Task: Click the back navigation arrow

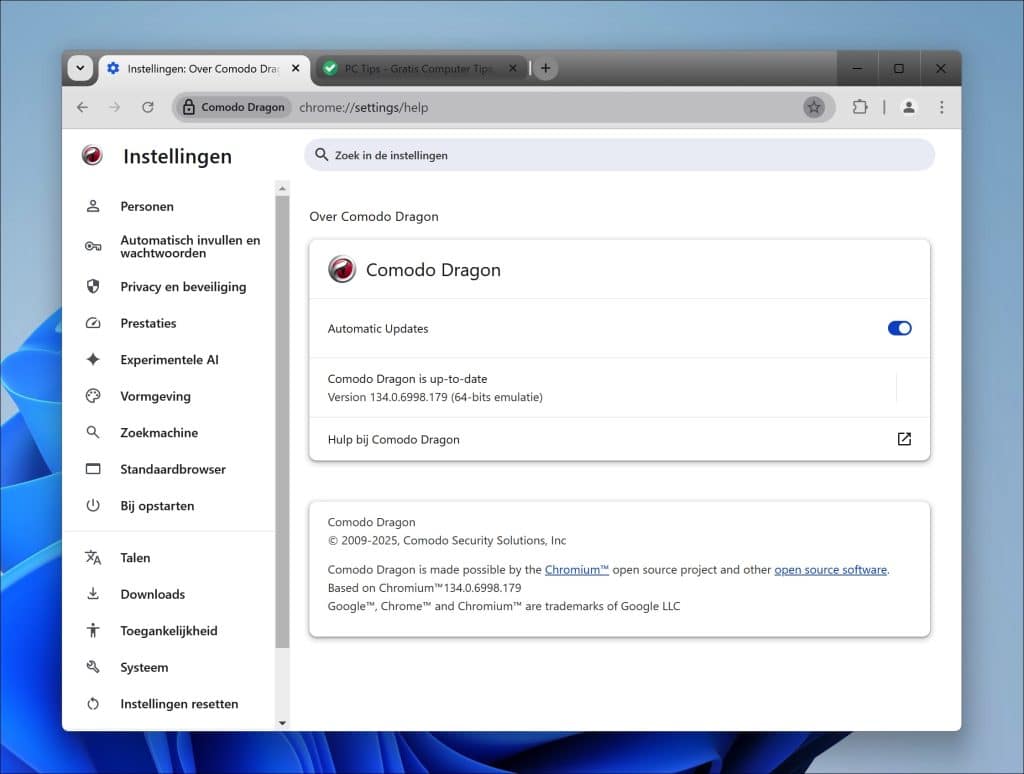Action: click(x=82, y=107)
